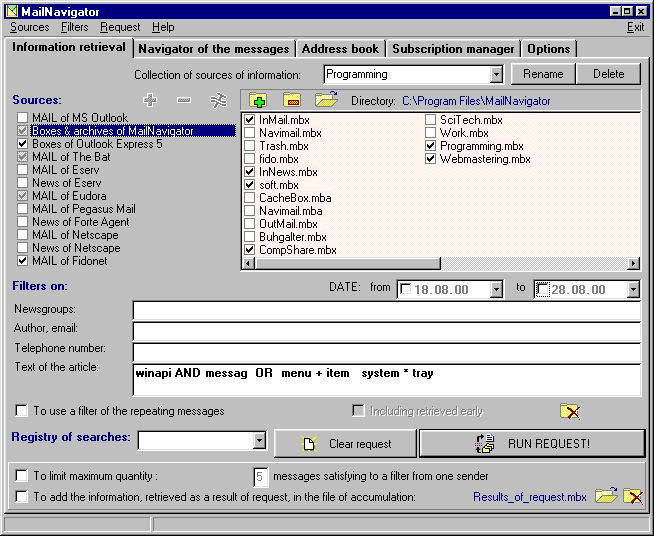Expand the Programming collection dropdown
Screen dimensions: 654x536
click(496, 74)
